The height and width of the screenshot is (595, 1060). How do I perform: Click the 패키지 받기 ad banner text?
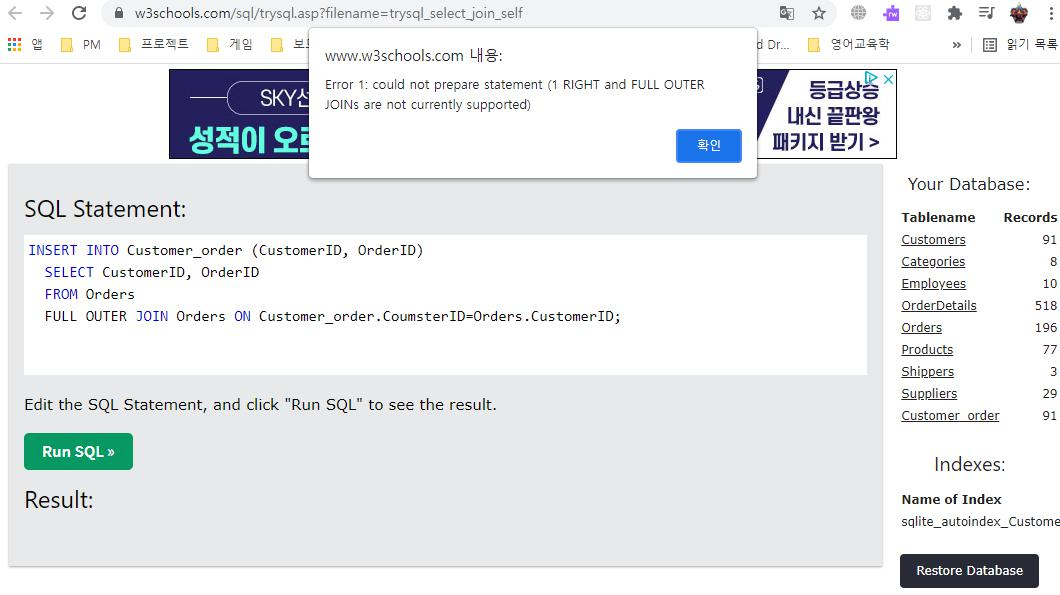(x=825, y=142)
